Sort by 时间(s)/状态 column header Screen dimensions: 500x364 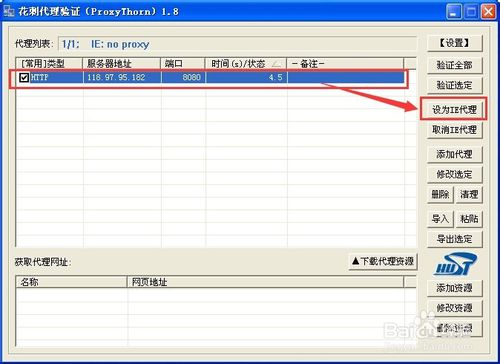tap(246, 64)
